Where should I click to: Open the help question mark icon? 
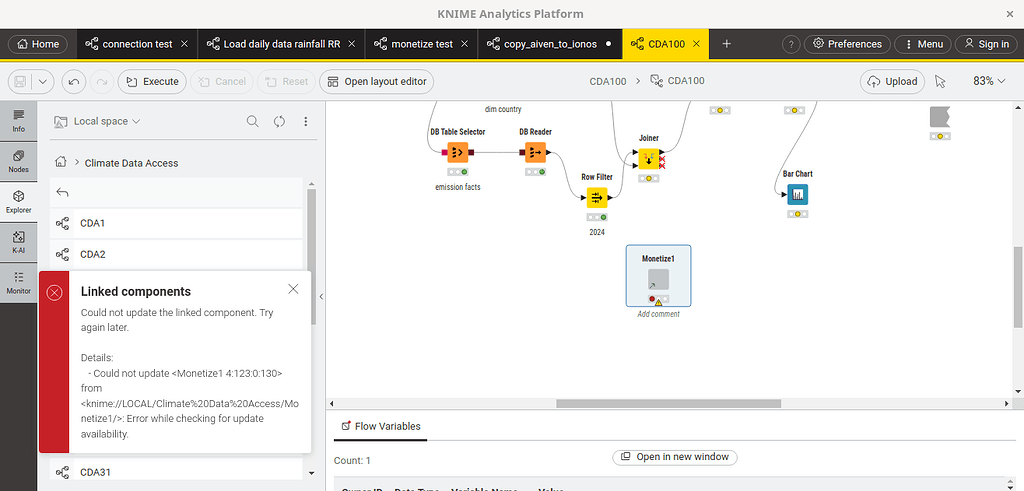(791, 44)
